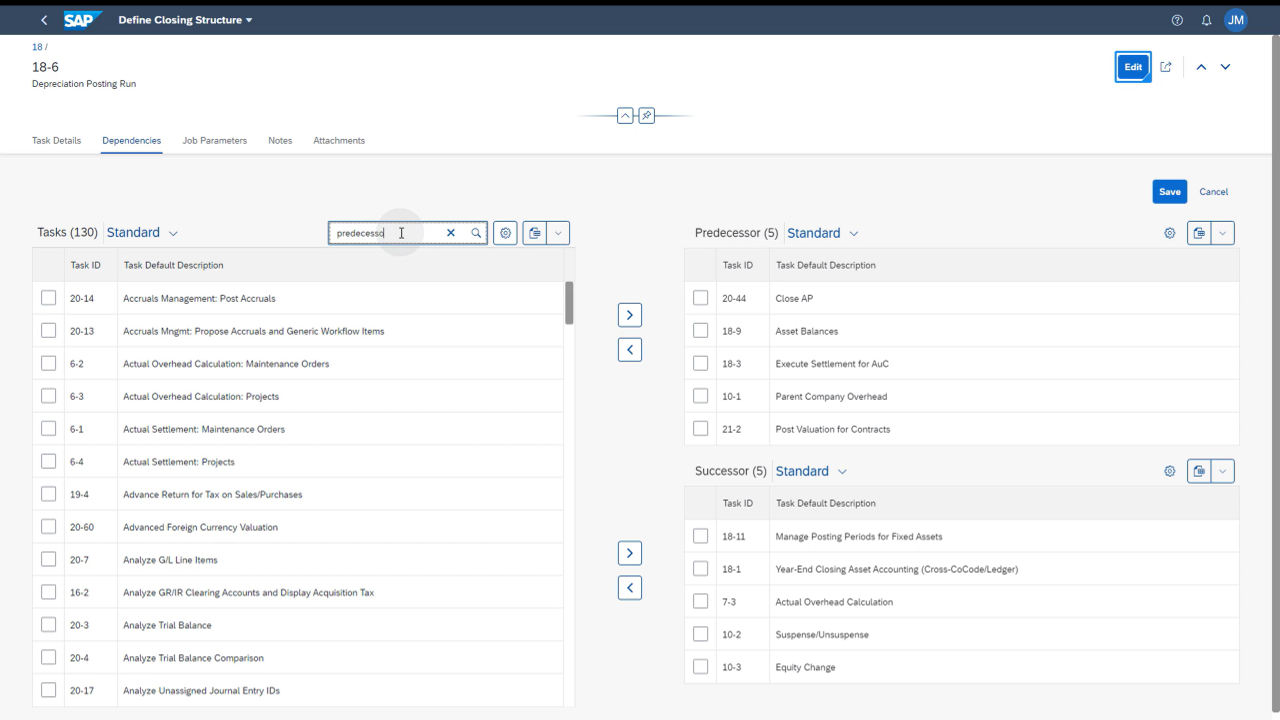Select the checkbox for task 20-14

coord(48,297)
